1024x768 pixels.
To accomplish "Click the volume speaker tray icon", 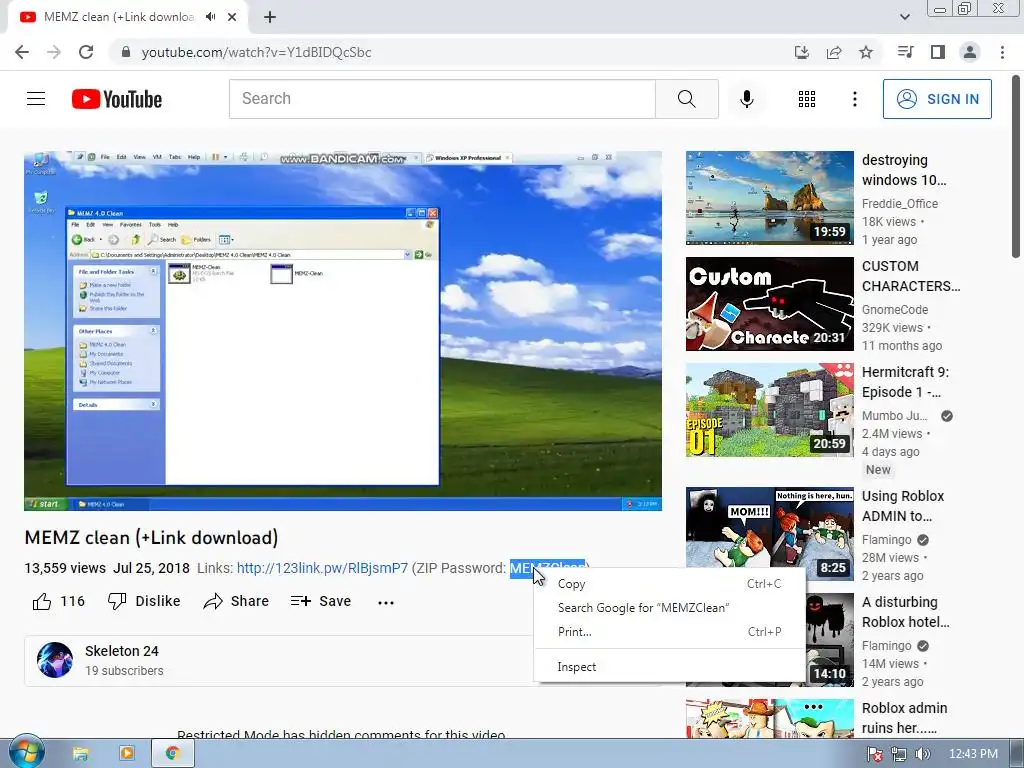I will (x=922, y=754).
